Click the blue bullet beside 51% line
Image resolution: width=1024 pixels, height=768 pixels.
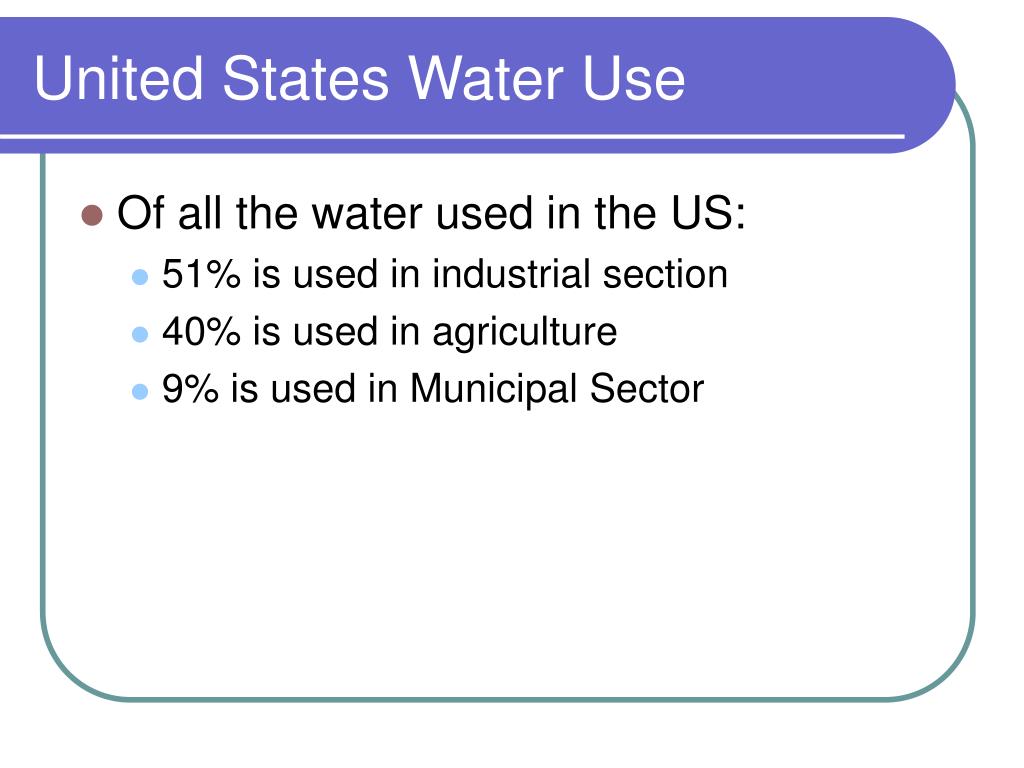pos(140,277)
